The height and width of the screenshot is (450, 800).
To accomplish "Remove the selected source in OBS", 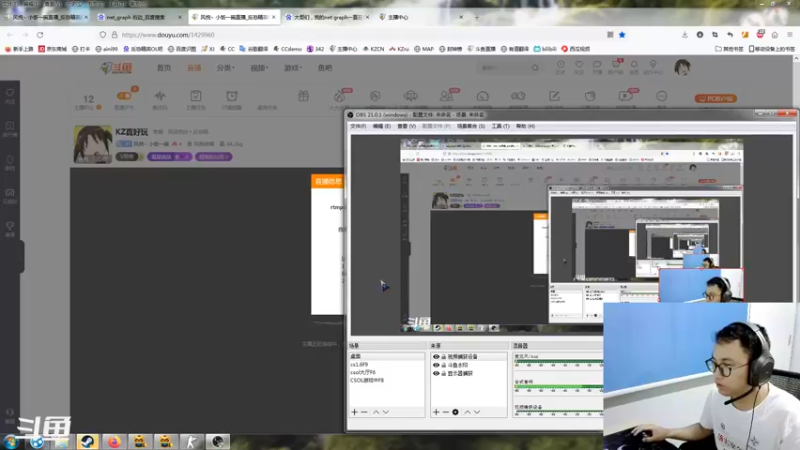I will pos(445,412).
